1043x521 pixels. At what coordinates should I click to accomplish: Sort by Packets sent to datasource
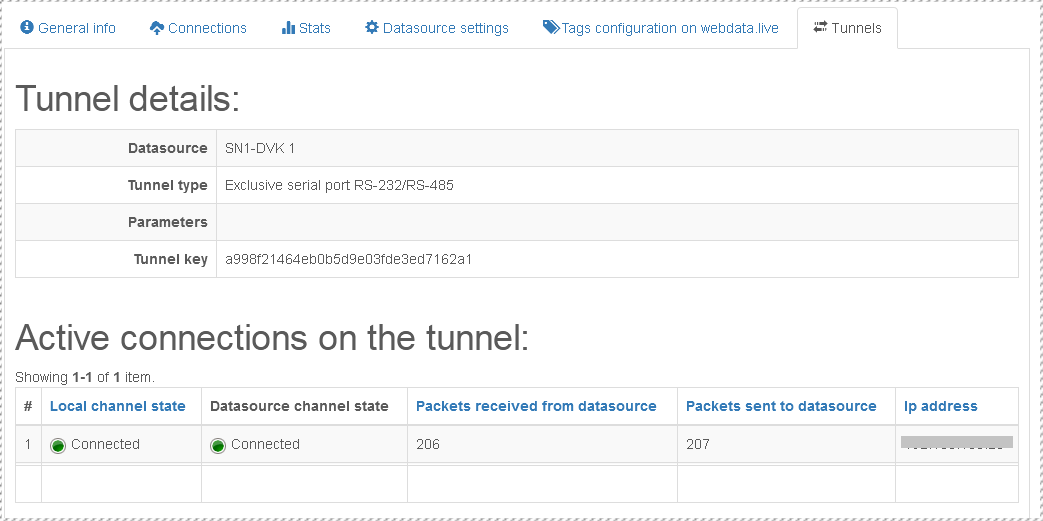(781, 406)
